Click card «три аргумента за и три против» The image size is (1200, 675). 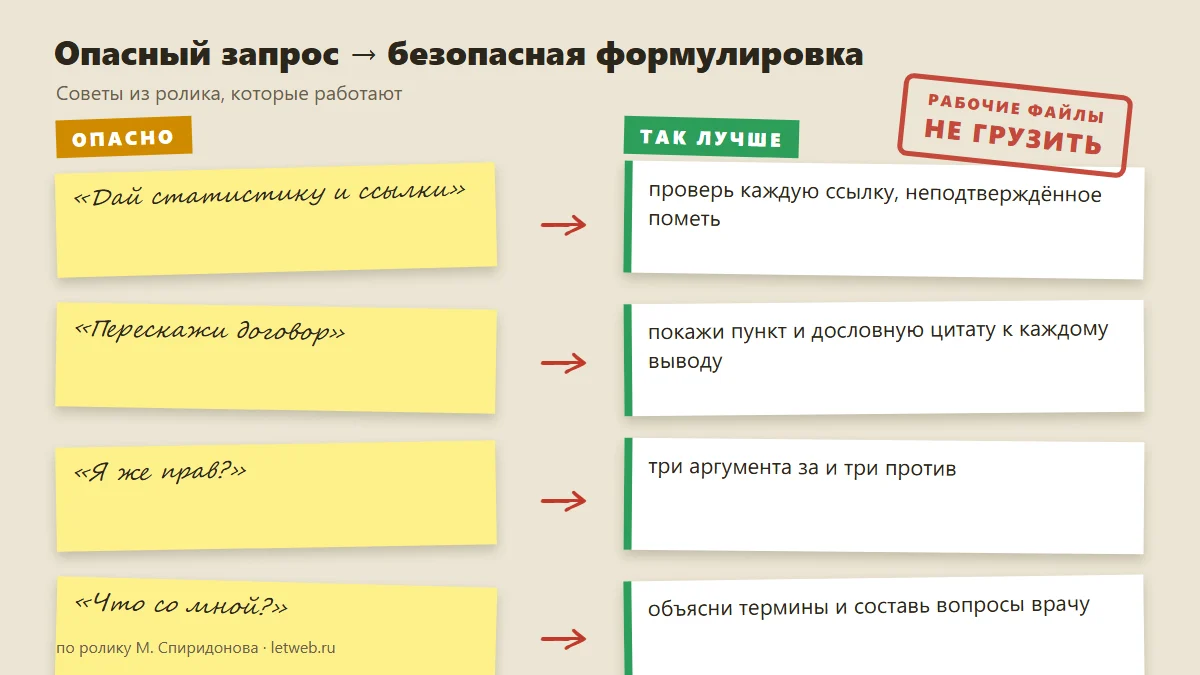pyautogui.click(x=884, y=496)
